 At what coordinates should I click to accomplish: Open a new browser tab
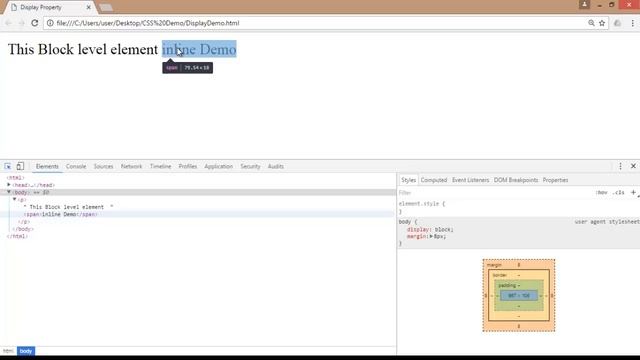pyautogui.click(x=106, y=7)
